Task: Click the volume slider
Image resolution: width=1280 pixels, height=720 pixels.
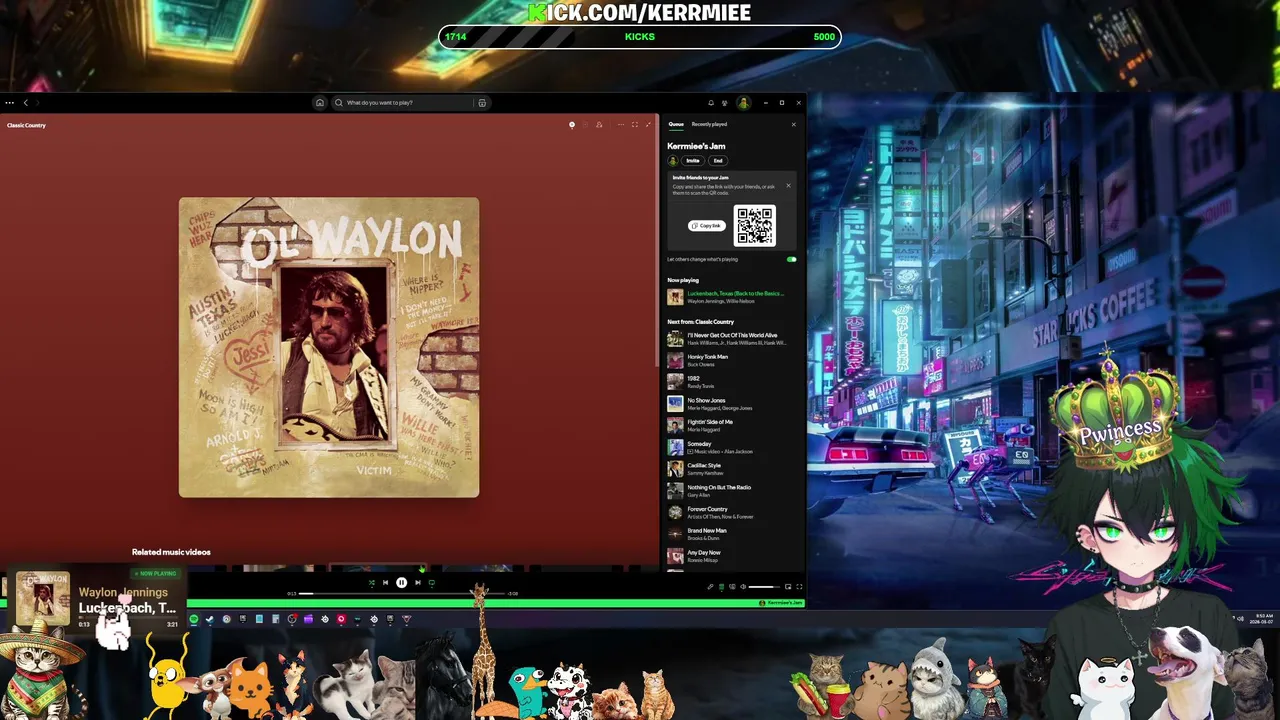Action: pos(764,587)
